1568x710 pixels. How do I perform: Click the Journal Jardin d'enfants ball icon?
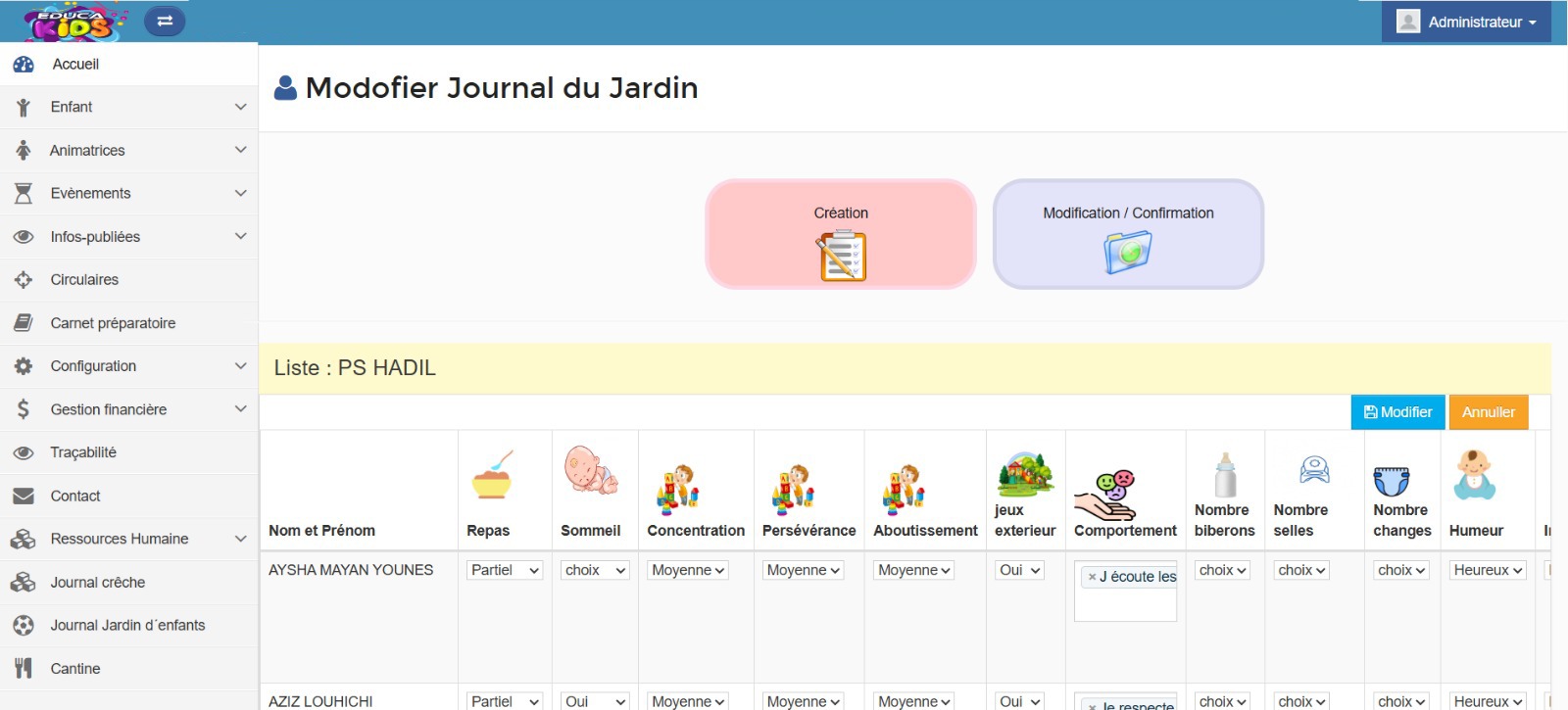pyautogui.click(x=24, y=626)
